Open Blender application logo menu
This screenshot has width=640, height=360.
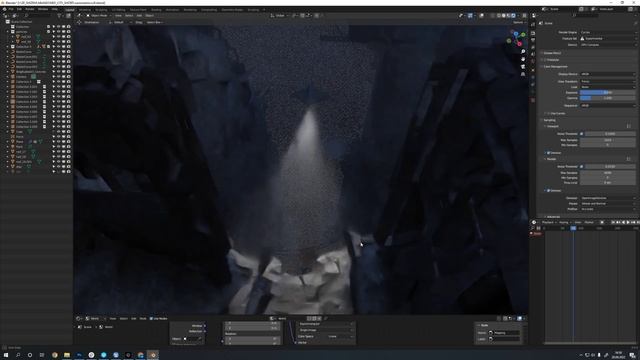tap(4, 9)
